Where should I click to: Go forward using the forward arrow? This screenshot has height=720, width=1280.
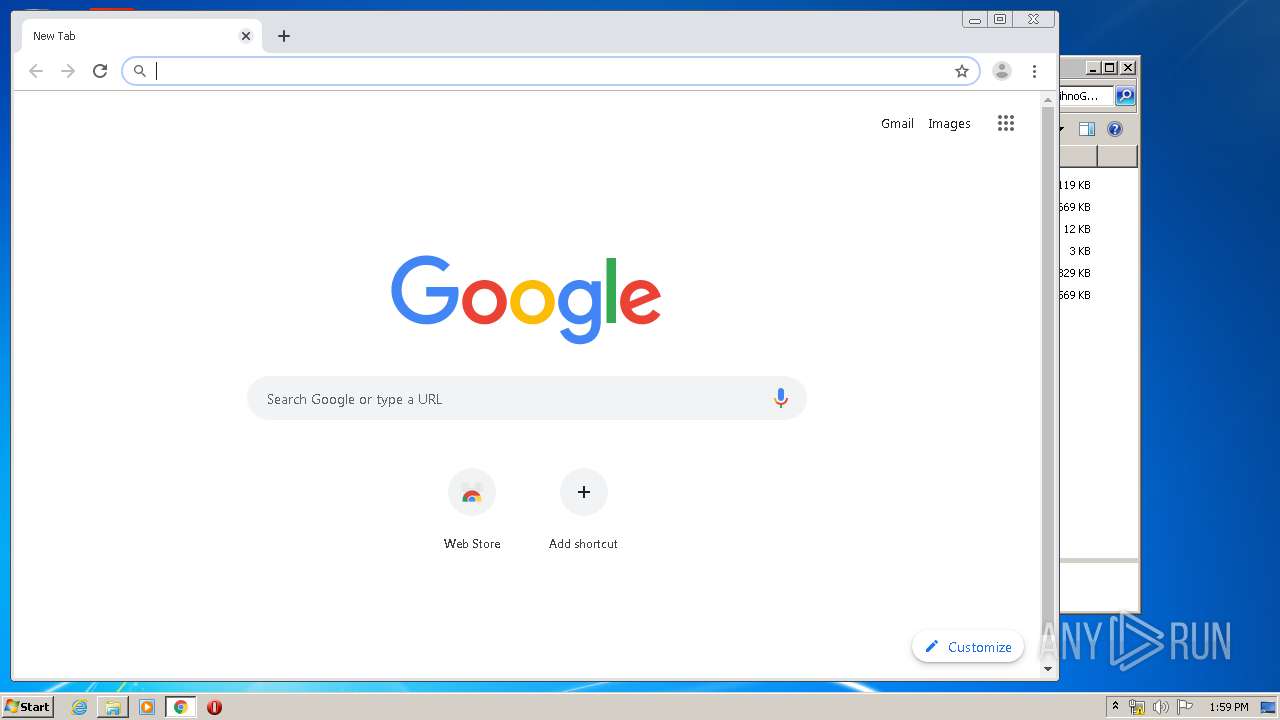(68, 71)
